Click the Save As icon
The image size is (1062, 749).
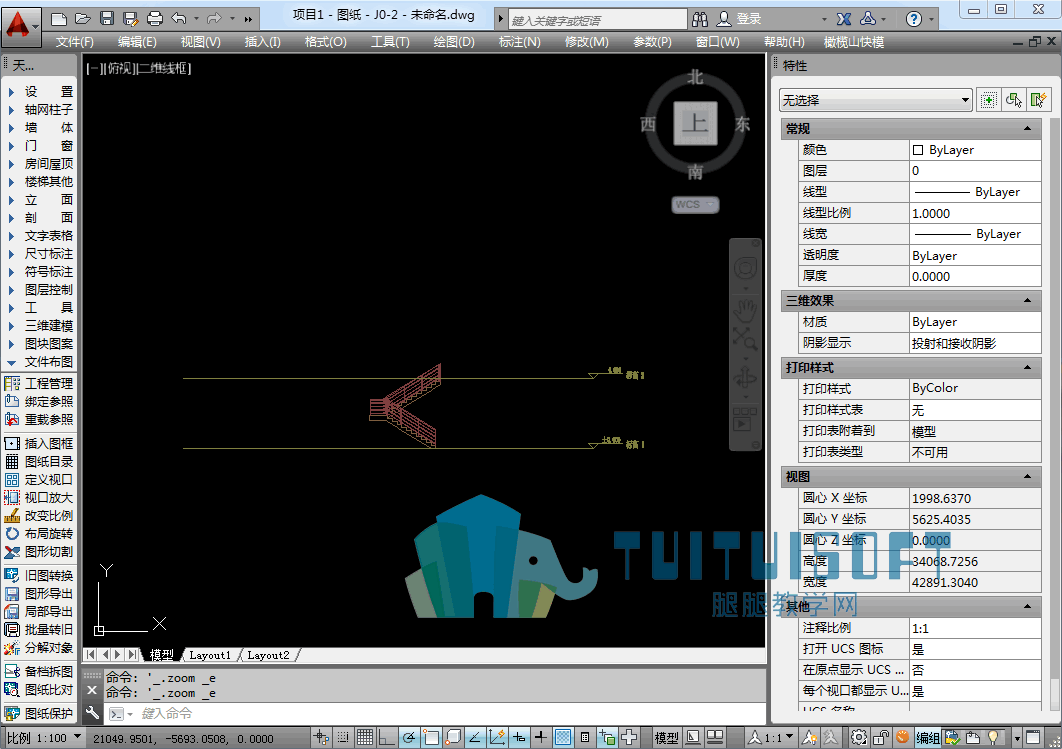pos(131,19)
